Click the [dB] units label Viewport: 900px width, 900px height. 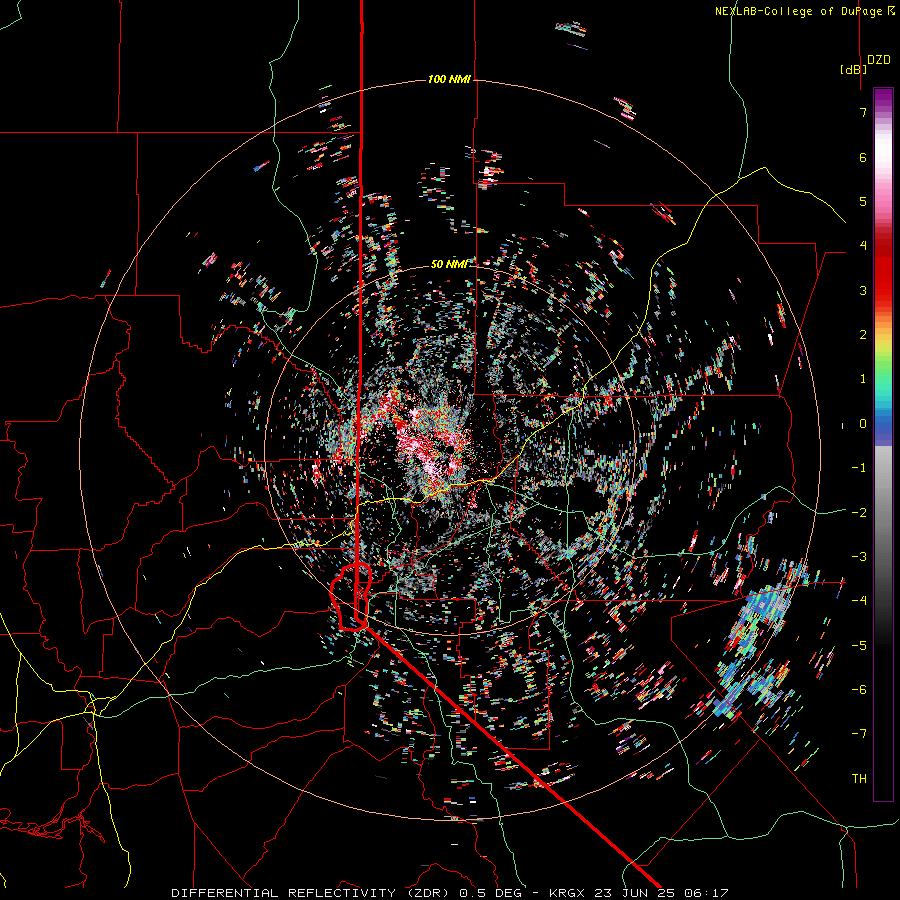854,69
